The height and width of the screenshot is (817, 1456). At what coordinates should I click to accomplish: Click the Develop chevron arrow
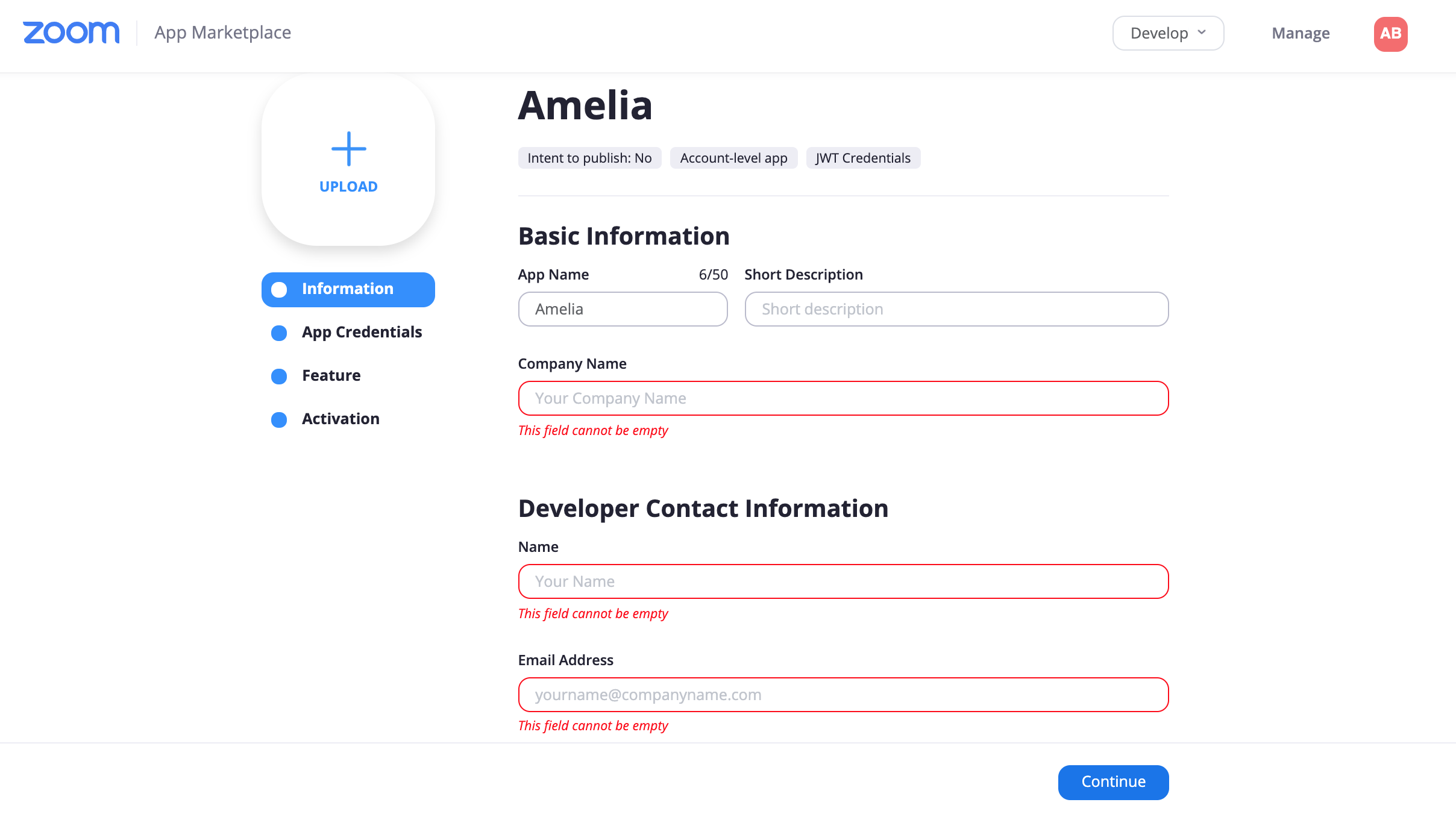pyautogui.click(x=1202, y=33)
